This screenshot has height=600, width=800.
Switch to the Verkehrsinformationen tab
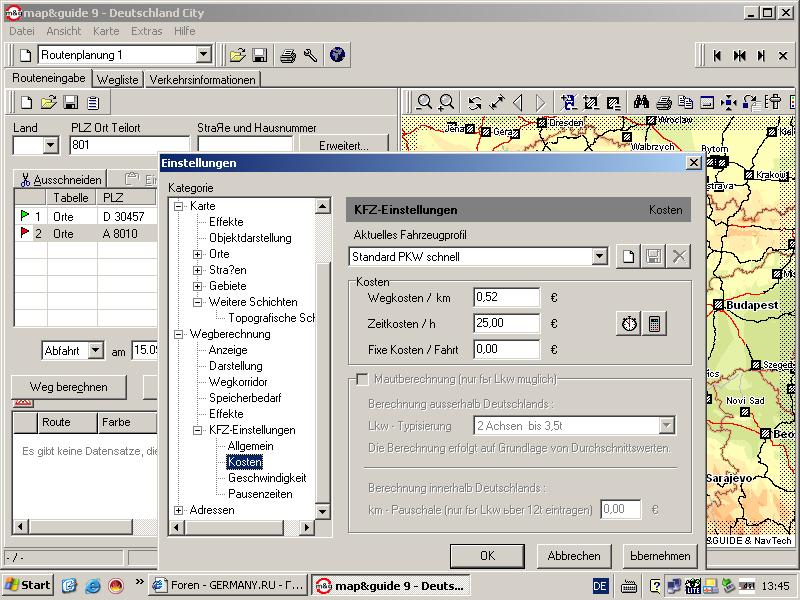tap(203, 80)
